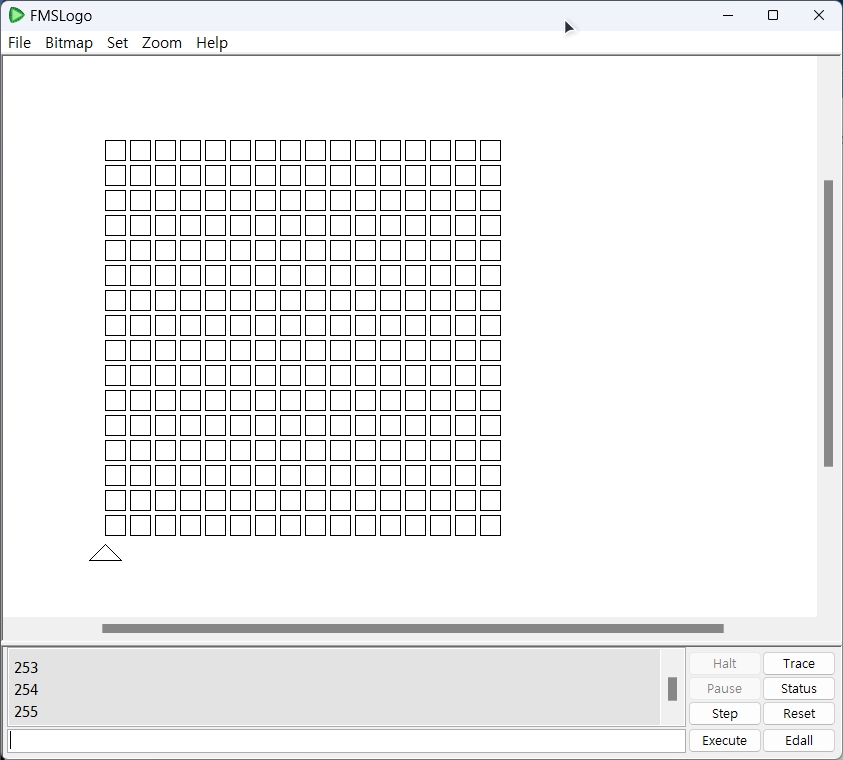
Task: Click the Reset button
Action: tap(798, 713)
